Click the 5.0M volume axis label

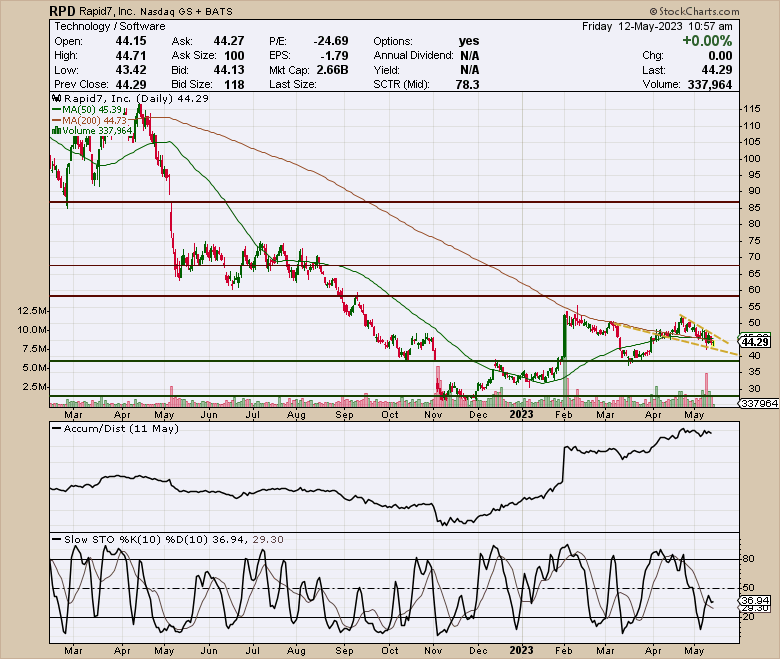[x=34, y=368]
